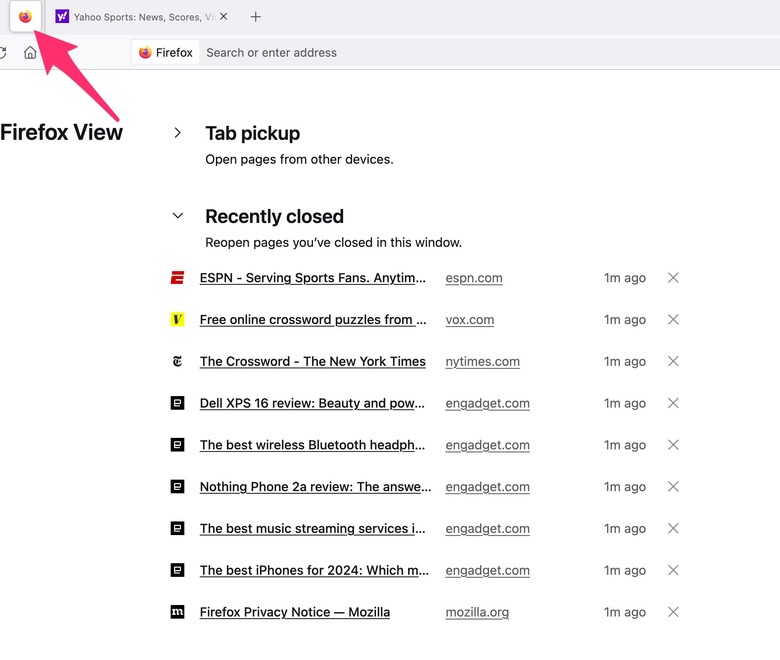Click Engadget favicon on Bluetooth headphones row
Image resolution: width=780 pixels, height=660 pixels.
pyautogui.click(x=178, y=445)
